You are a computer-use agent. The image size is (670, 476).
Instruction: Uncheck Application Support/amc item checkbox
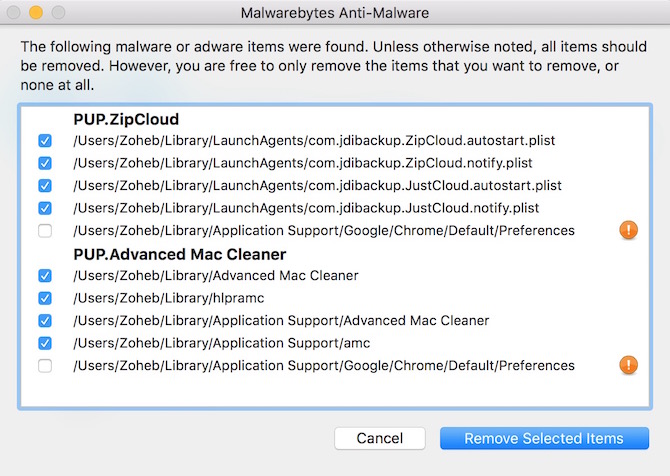pos(45,343)
